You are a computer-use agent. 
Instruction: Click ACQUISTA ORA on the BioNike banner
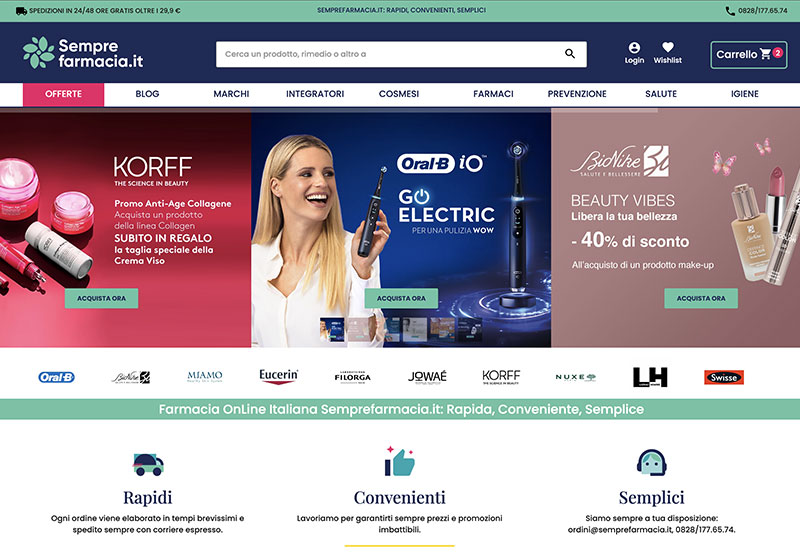701,298
